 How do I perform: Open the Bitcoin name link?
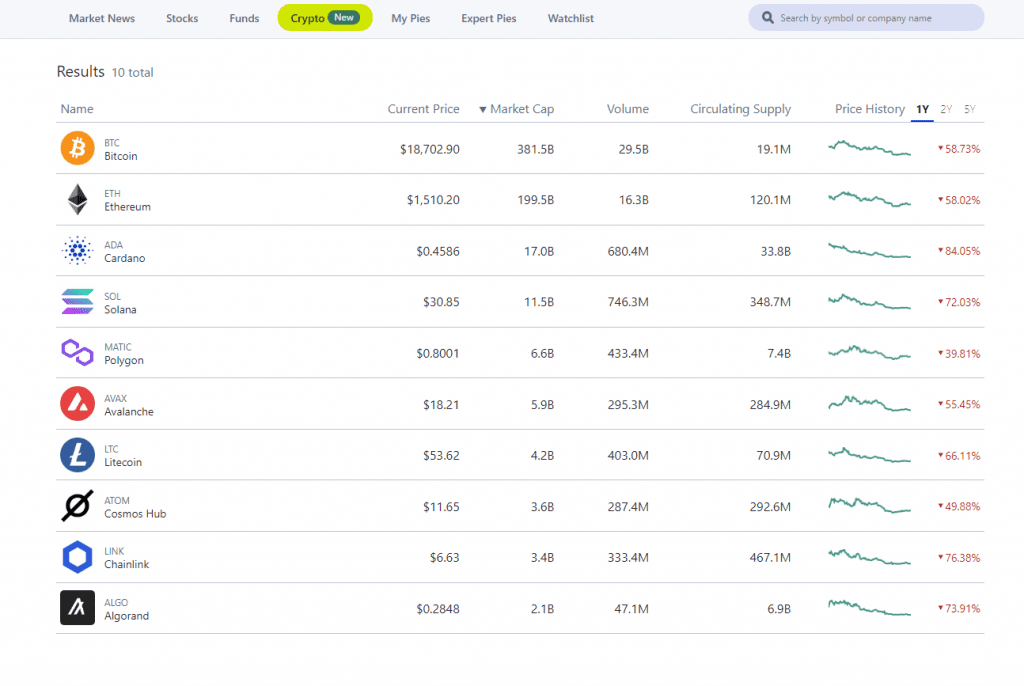pyautogui.click(x=121, y=156)
